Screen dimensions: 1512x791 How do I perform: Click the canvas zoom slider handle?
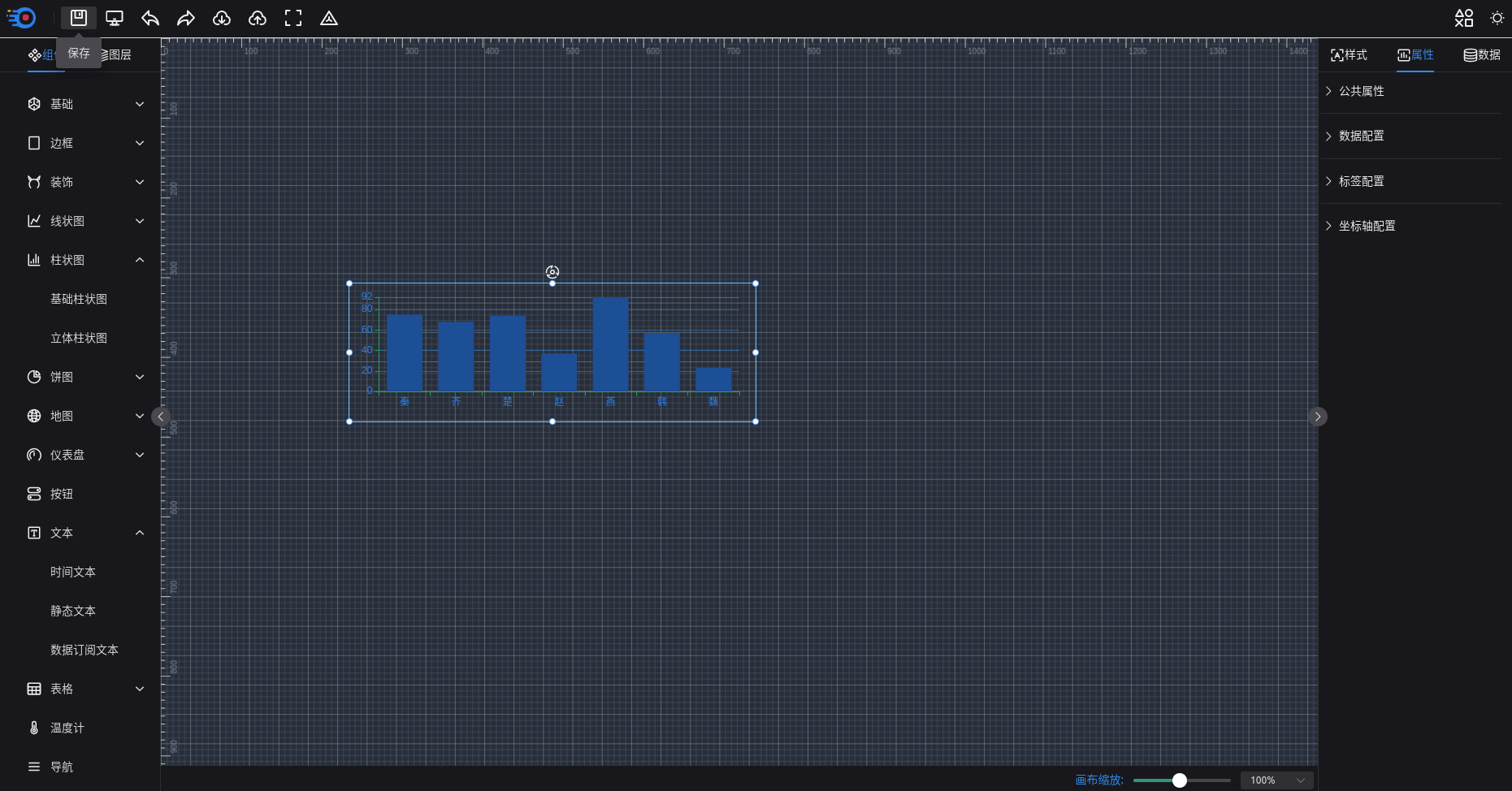[x=1180, y=780]
